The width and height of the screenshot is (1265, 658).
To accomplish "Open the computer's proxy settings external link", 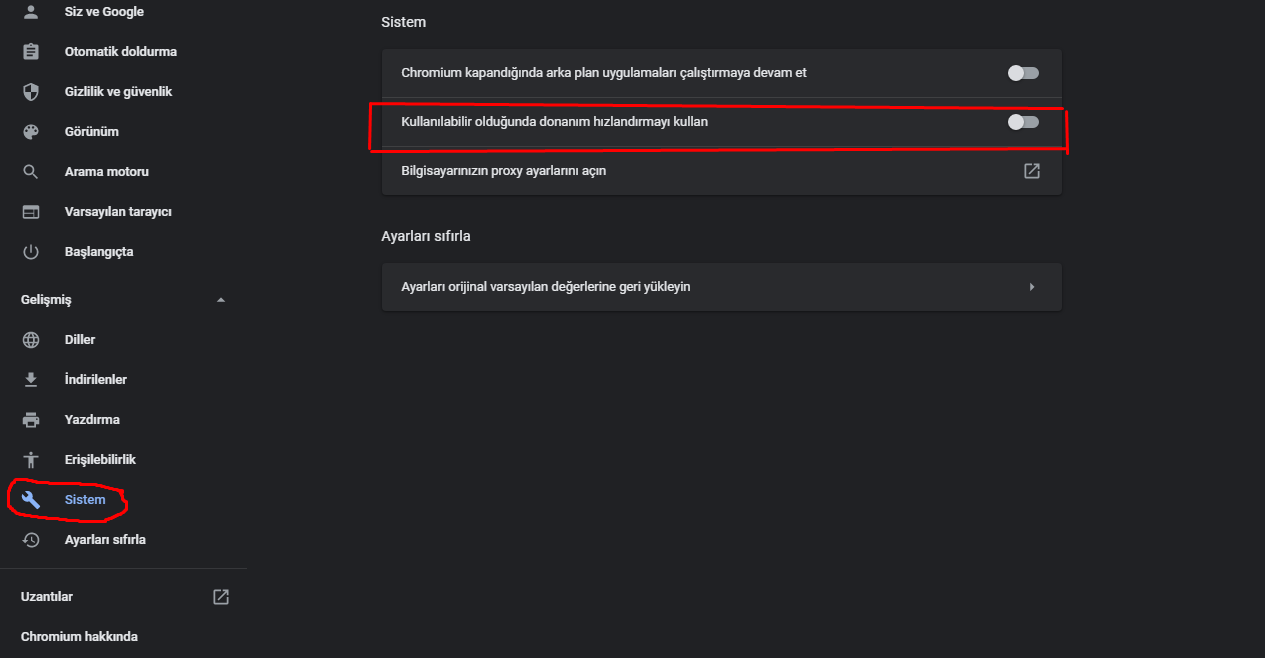I will click(1031, 171).
